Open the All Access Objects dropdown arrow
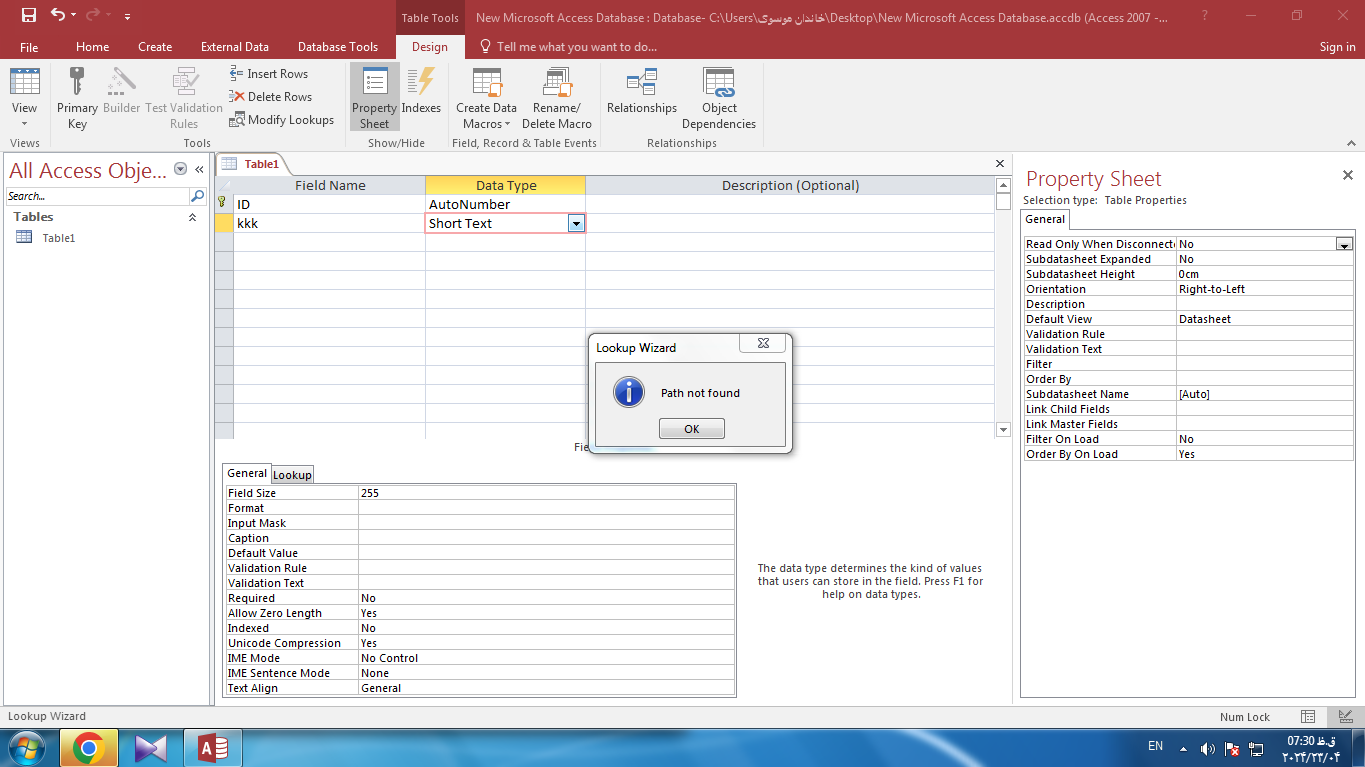 (181, 170)
